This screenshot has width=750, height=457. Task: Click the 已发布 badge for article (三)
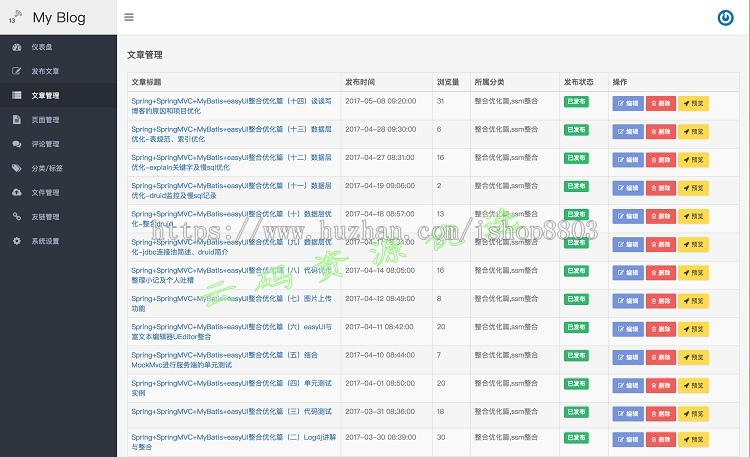click(x=576, y=412)
